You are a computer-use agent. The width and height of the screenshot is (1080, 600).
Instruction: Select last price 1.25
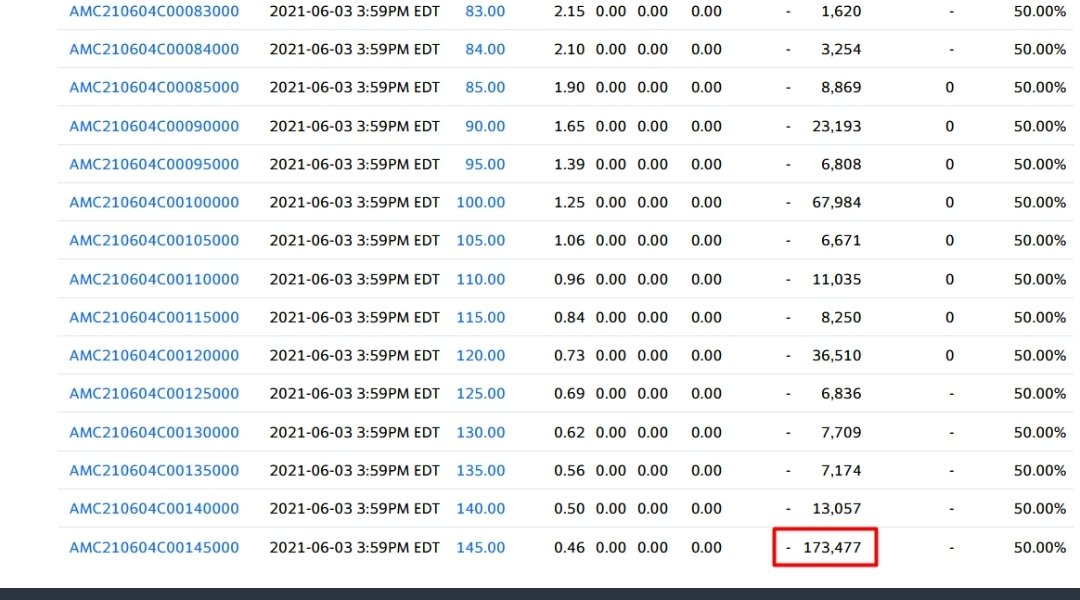click(570, 203)
